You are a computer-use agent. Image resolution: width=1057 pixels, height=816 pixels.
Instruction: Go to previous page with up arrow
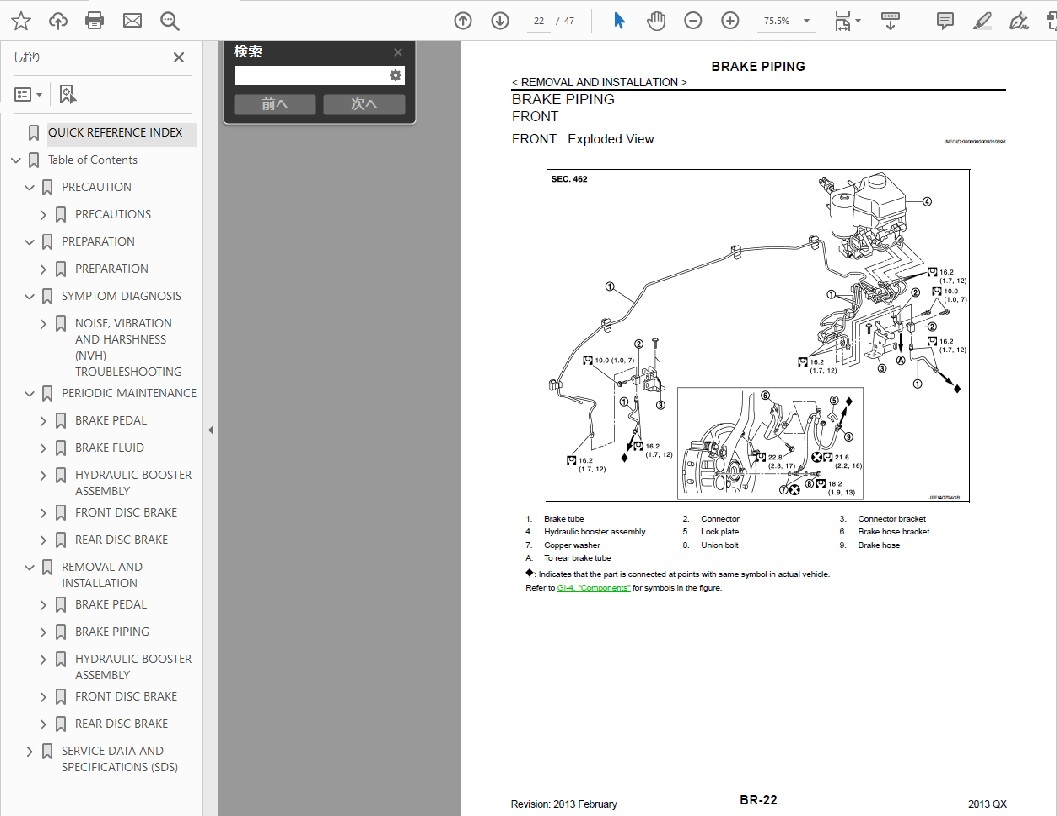(x=463, y=21)
